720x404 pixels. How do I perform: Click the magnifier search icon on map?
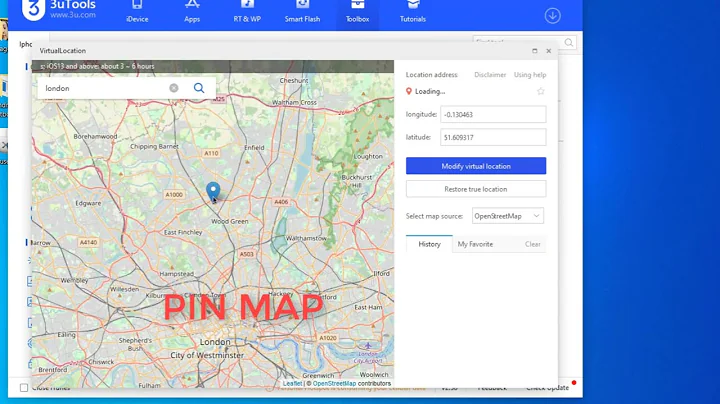(x=199, y=88)
